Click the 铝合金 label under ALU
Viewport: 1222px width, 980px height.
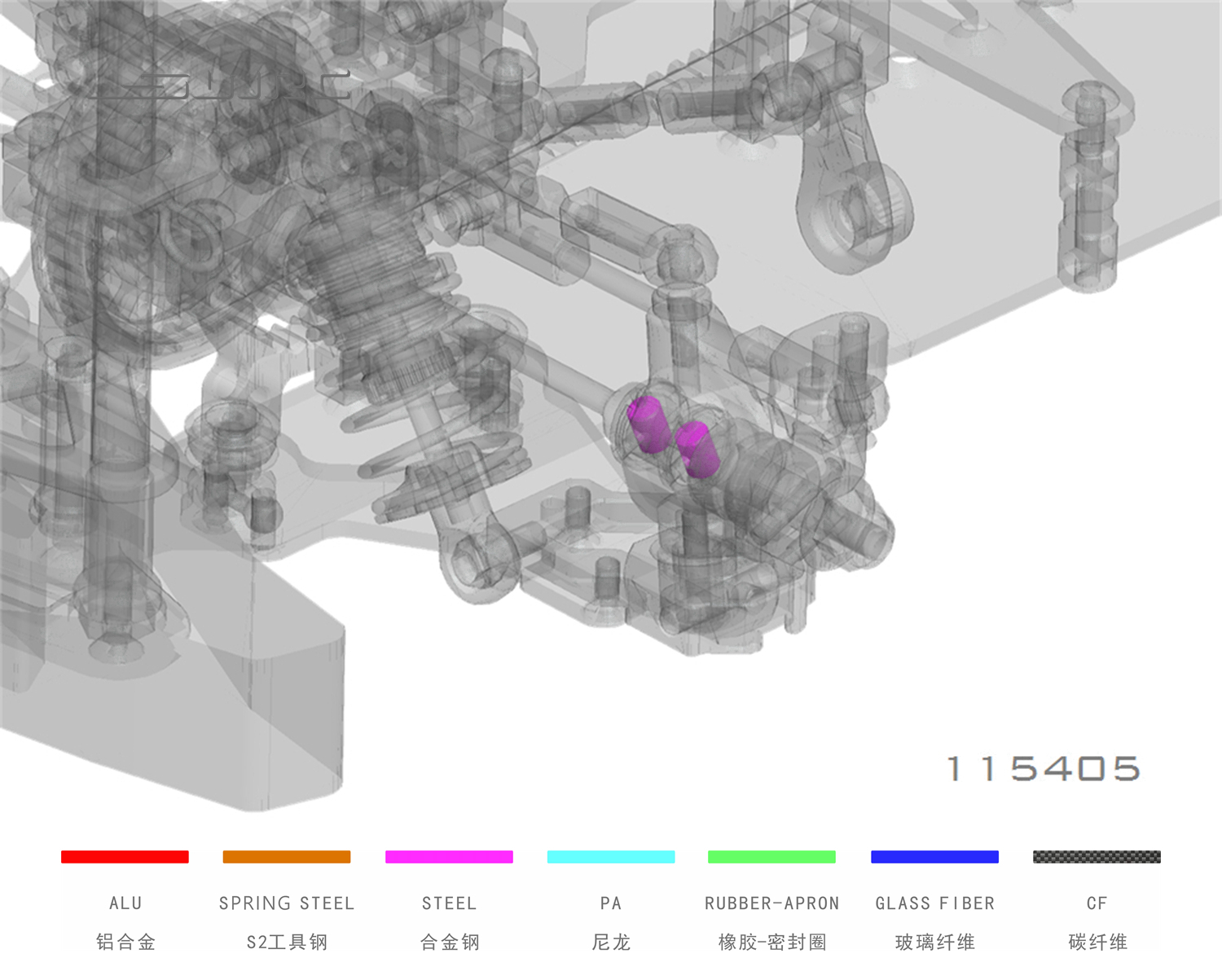pos(125,943)
